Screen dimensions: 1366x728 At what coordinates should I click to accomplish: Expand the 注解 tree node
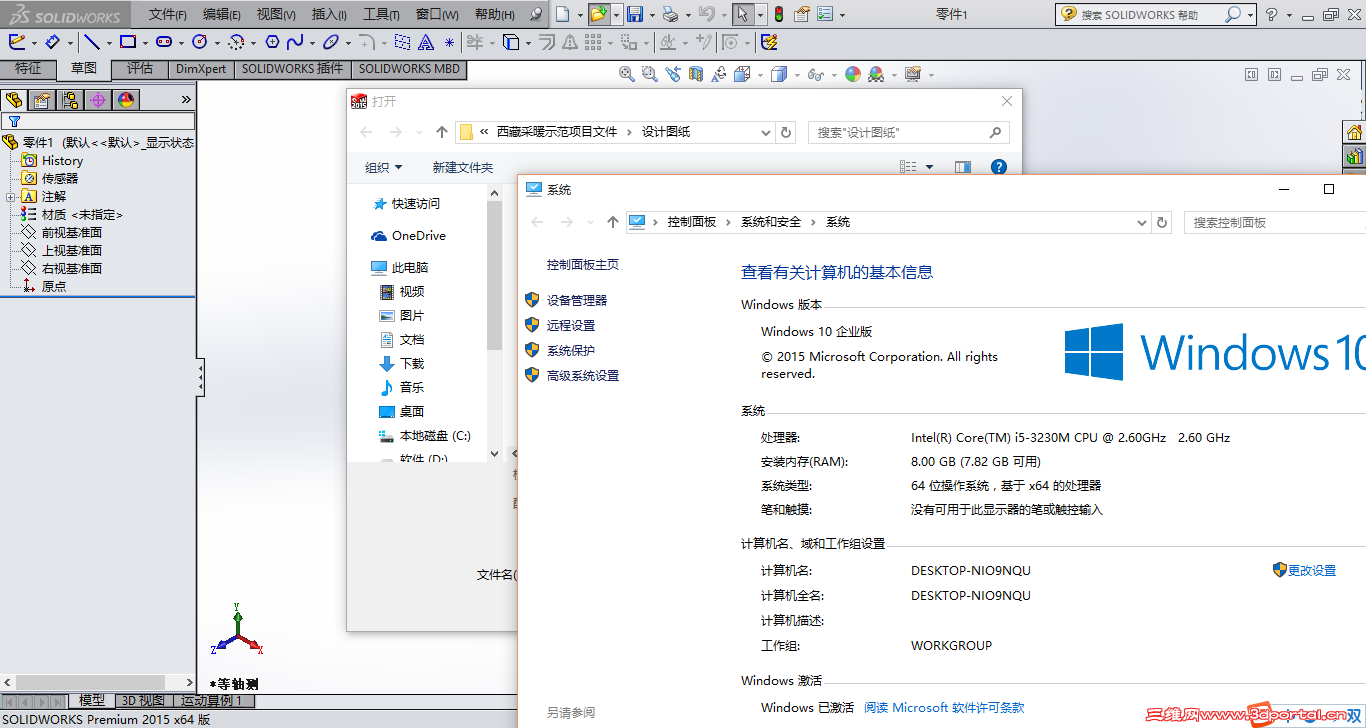(10, 197)
